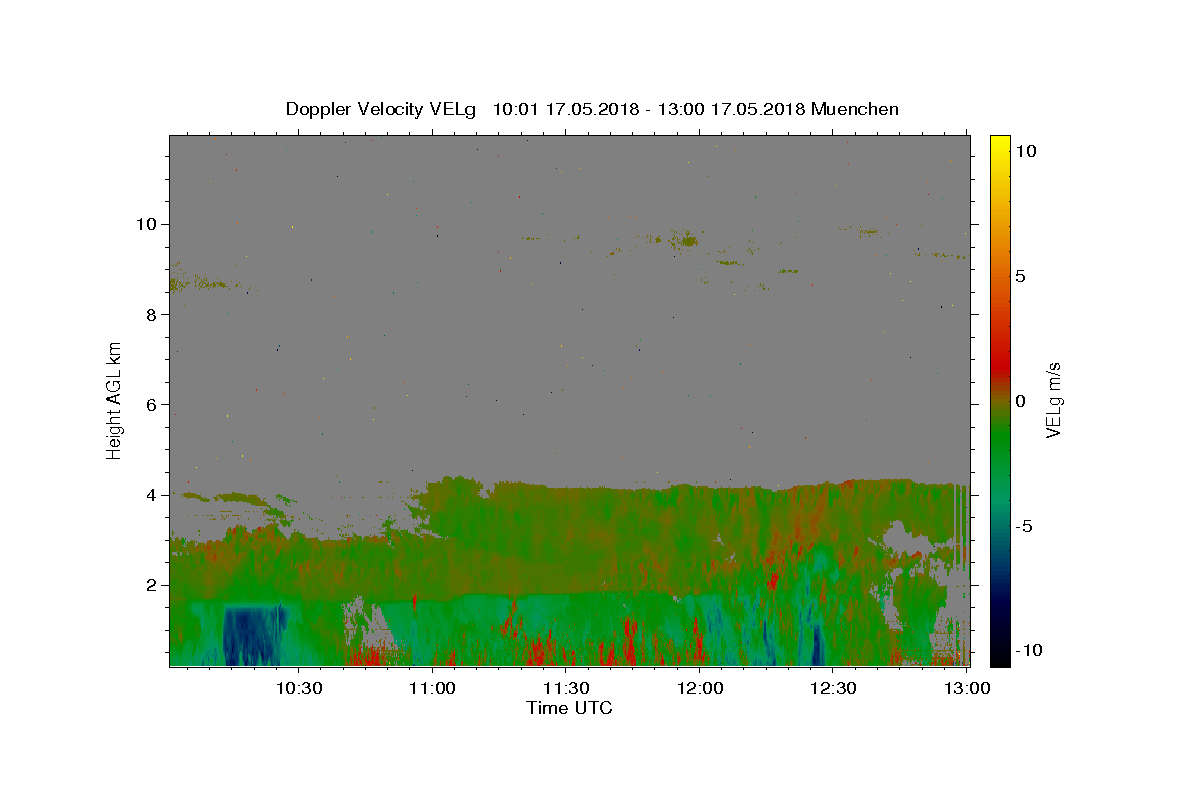
Task: Click the 'Time UTC' axis label
Action: click(x=569, y=708)
